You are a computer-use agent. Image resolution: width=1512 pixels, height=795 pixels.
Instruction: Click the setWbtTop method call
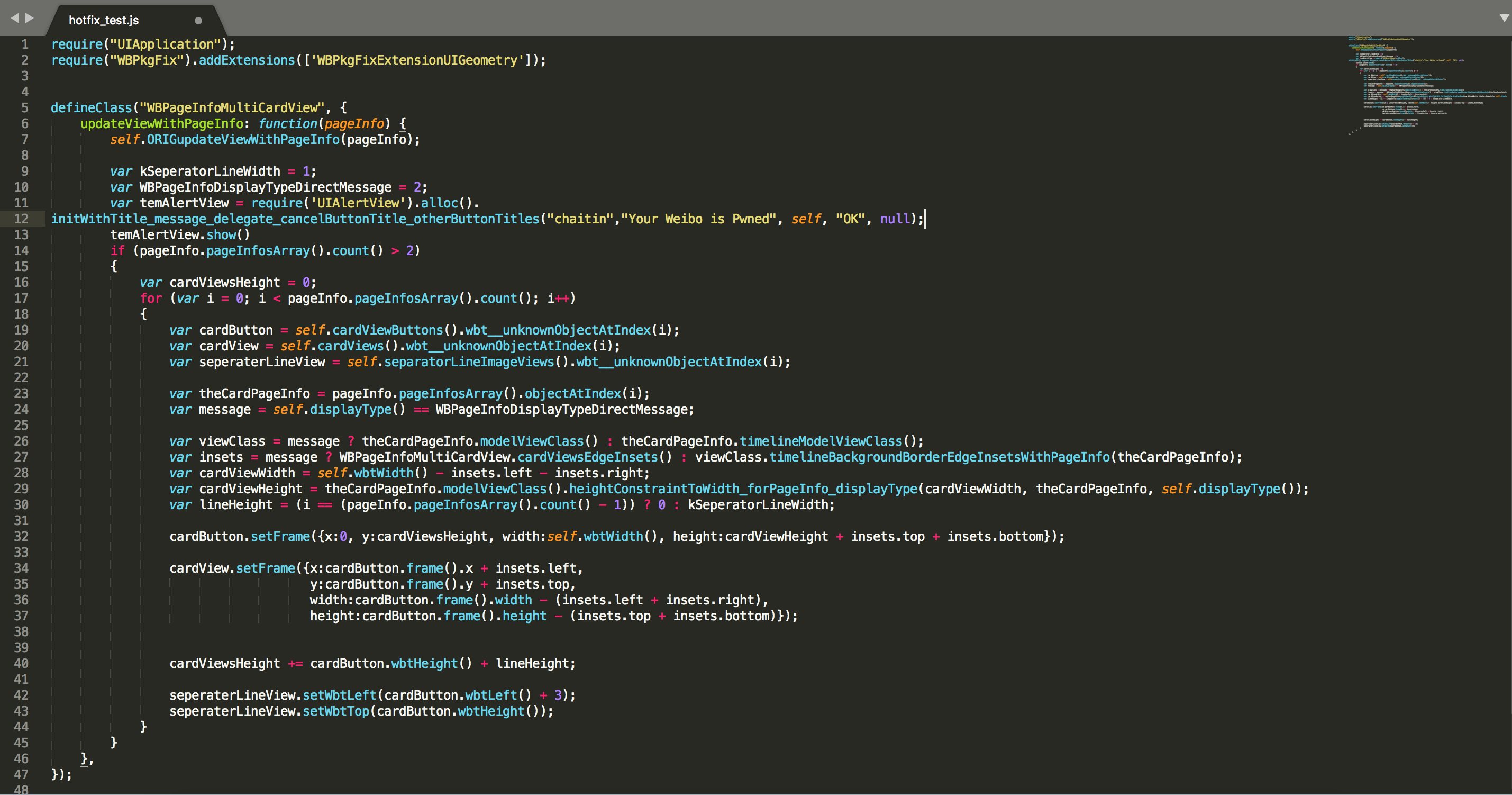336,711
